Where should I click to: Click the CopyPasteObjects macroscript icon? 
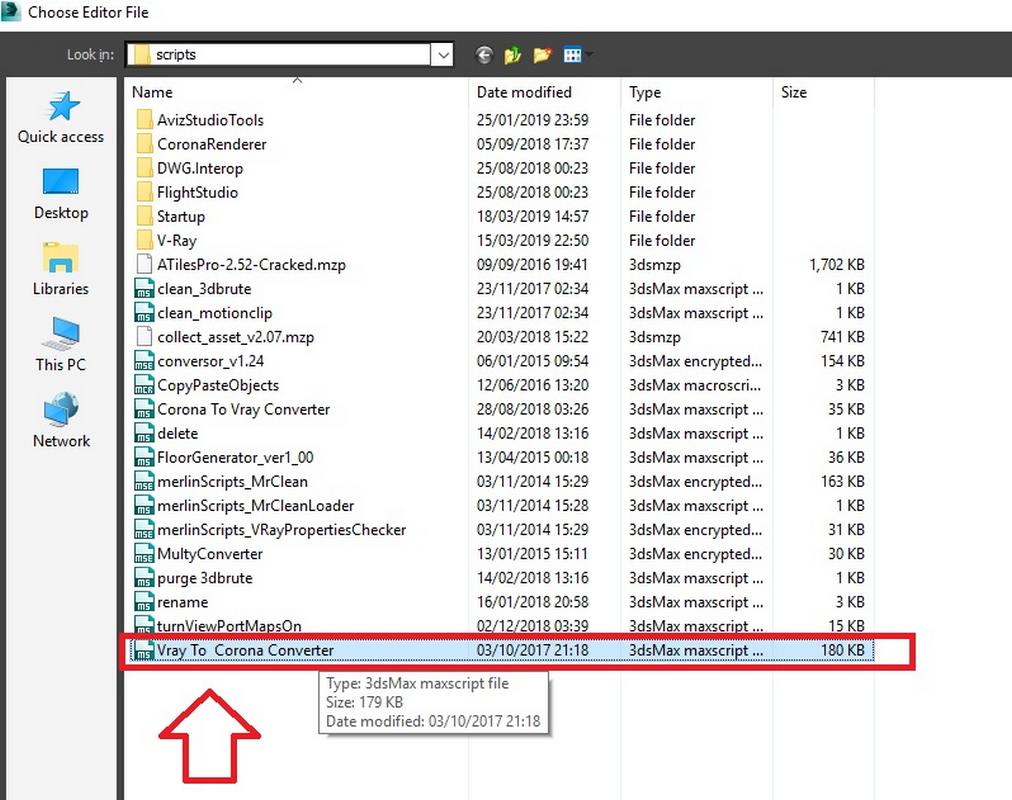144,385
